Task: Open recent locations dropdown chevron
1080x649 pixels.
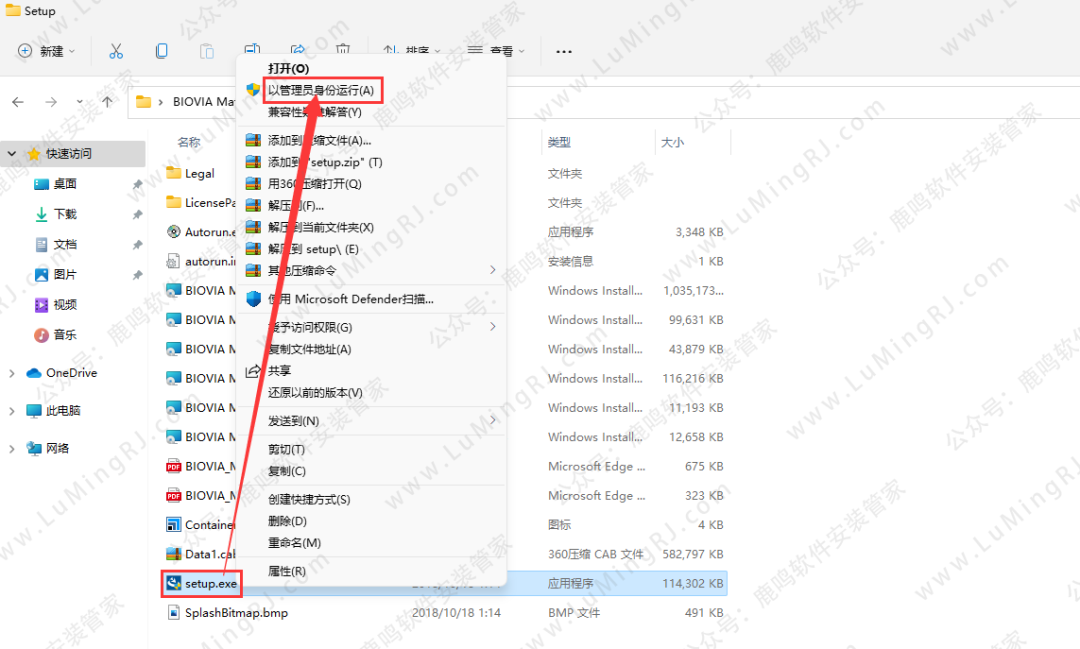Action: point(80,102)
